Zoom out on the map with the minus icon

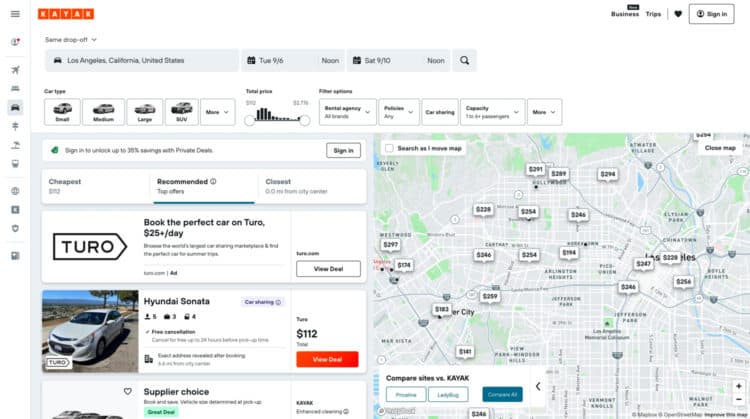tap(739, 399)
